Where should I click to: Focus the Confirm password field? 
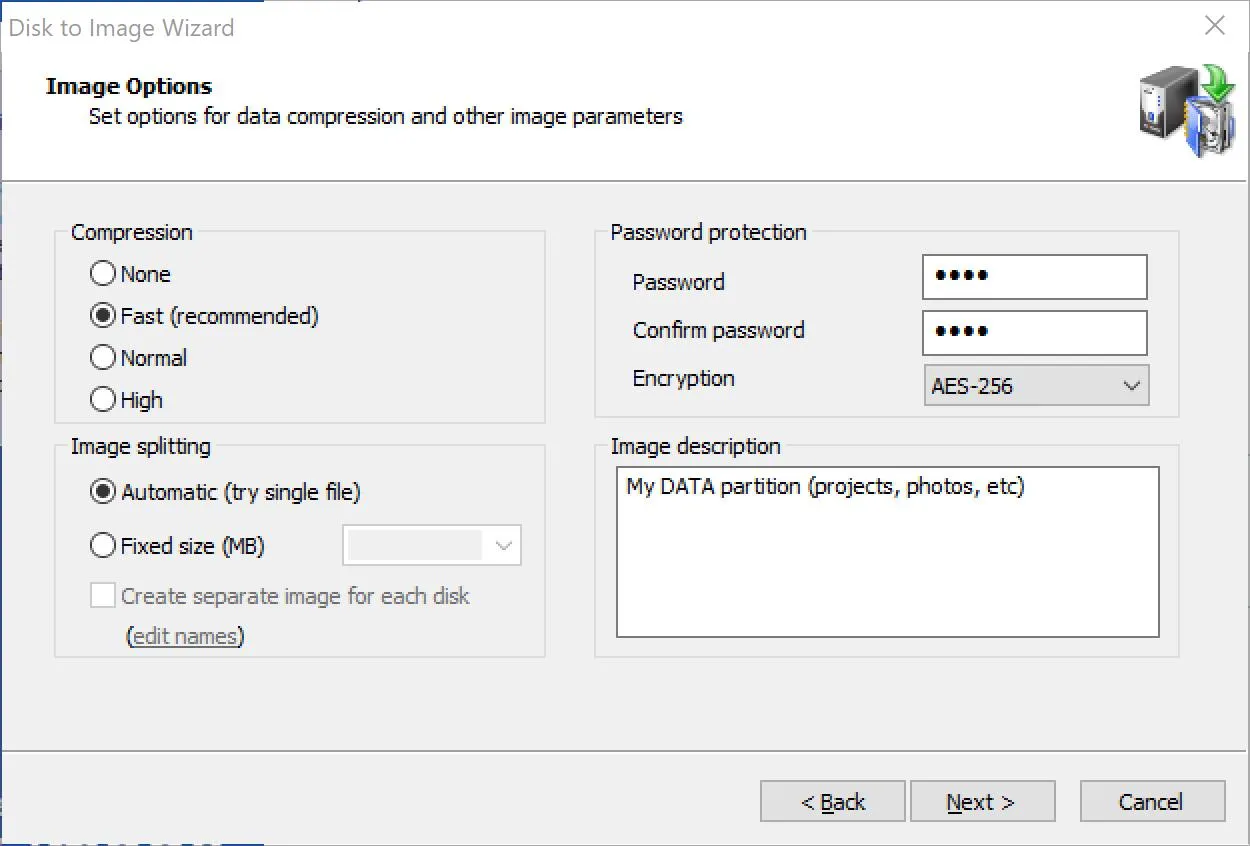tap(1034, 333)
